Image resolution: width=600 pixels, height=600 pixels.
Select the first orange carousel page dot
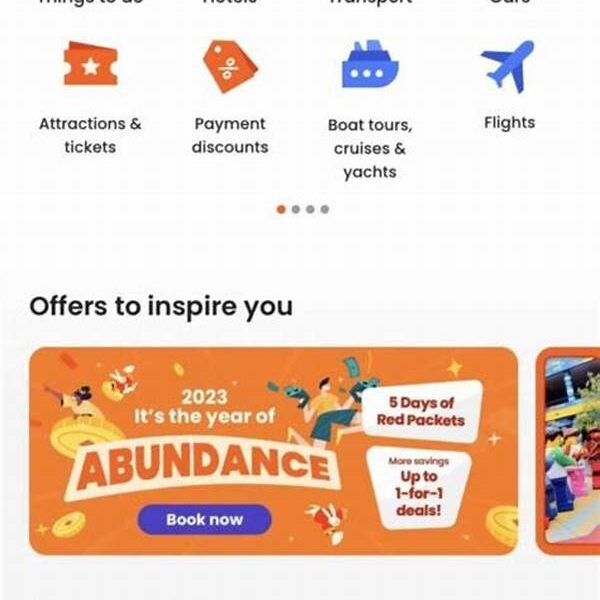281,209
